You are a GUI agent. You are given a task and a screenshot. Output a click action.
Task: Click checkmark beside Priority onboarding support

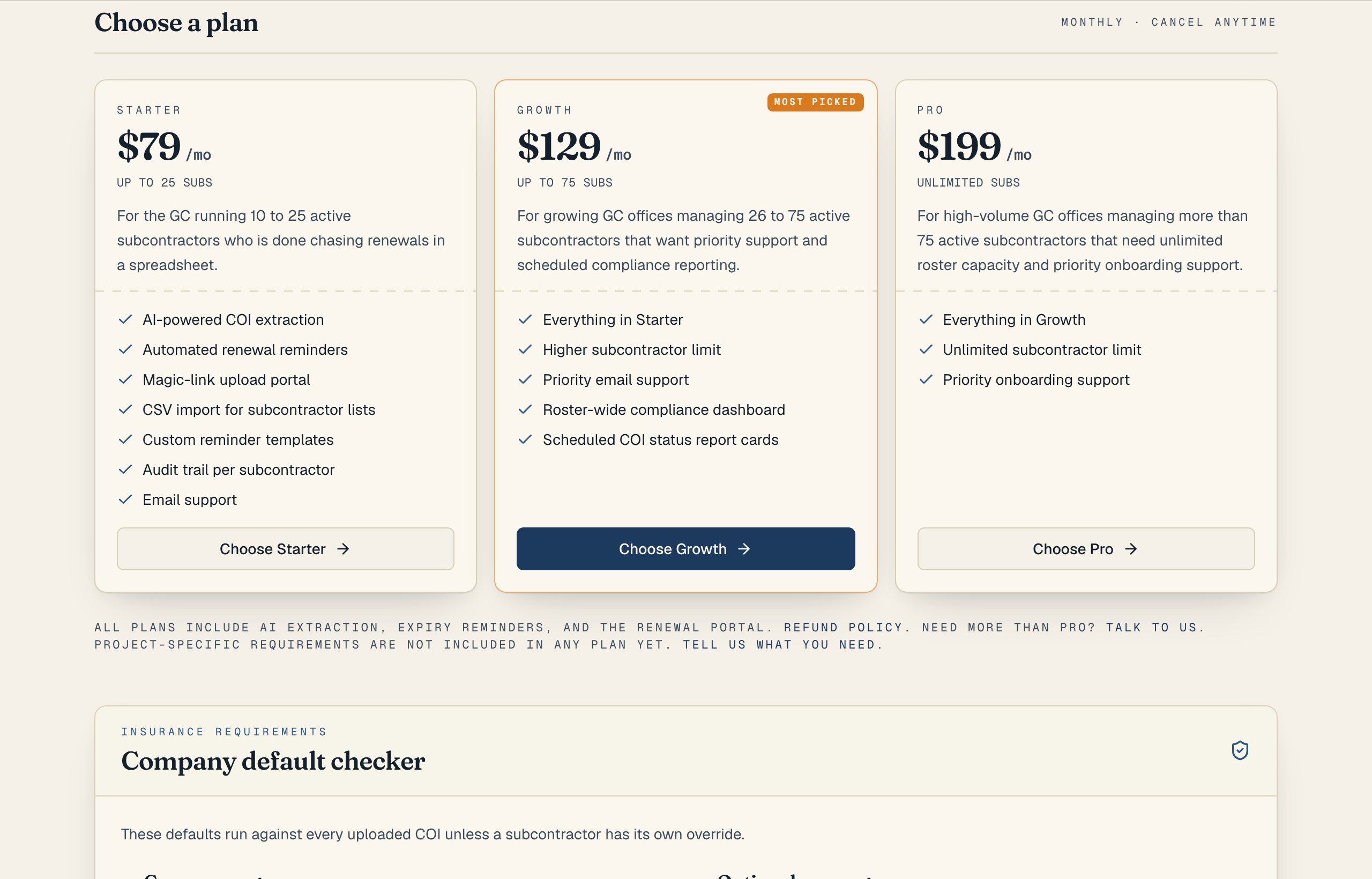coord(926,379)
